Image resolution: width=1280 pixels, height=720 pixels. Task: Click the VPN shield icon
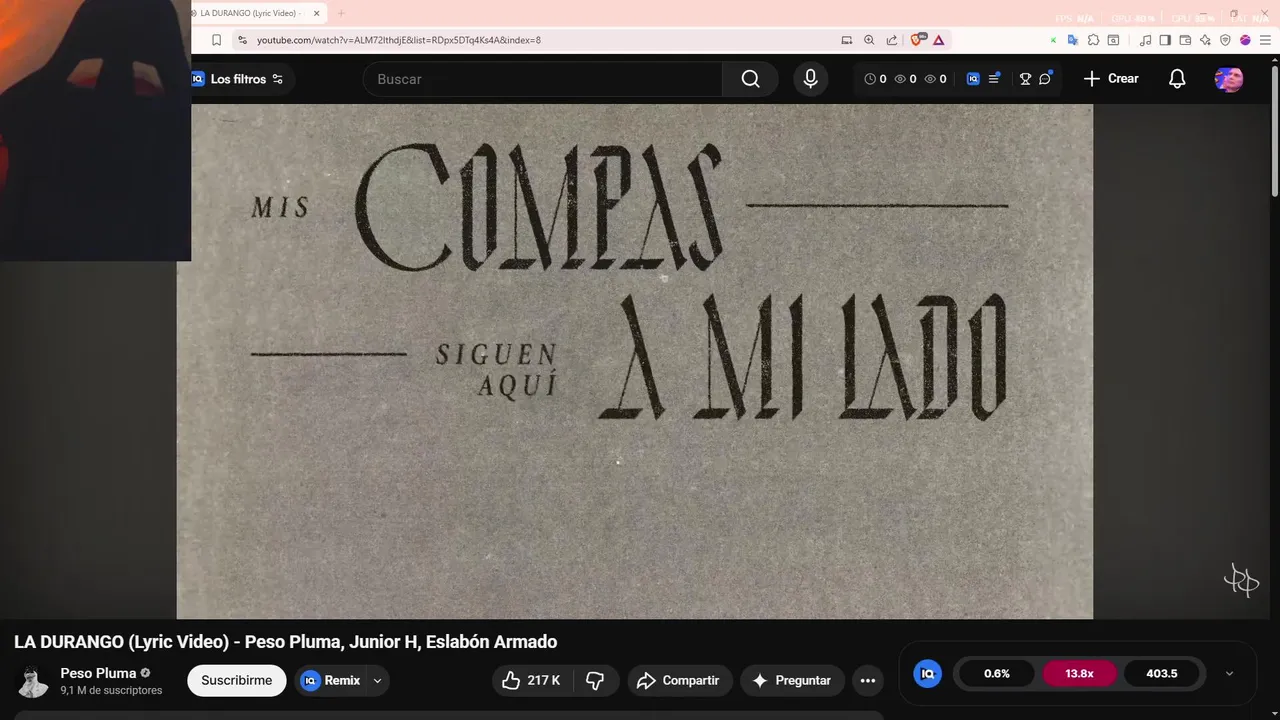1225,40
